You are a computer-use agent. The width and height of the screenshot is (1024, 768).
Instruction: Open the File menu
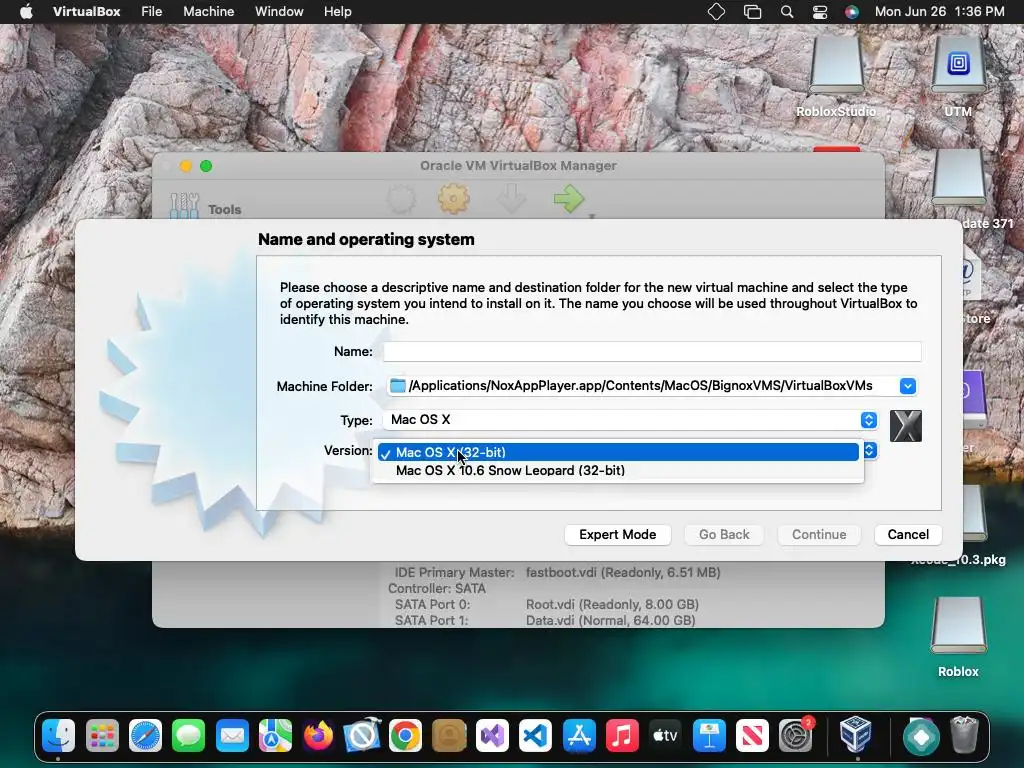click(x=152, y=12)
